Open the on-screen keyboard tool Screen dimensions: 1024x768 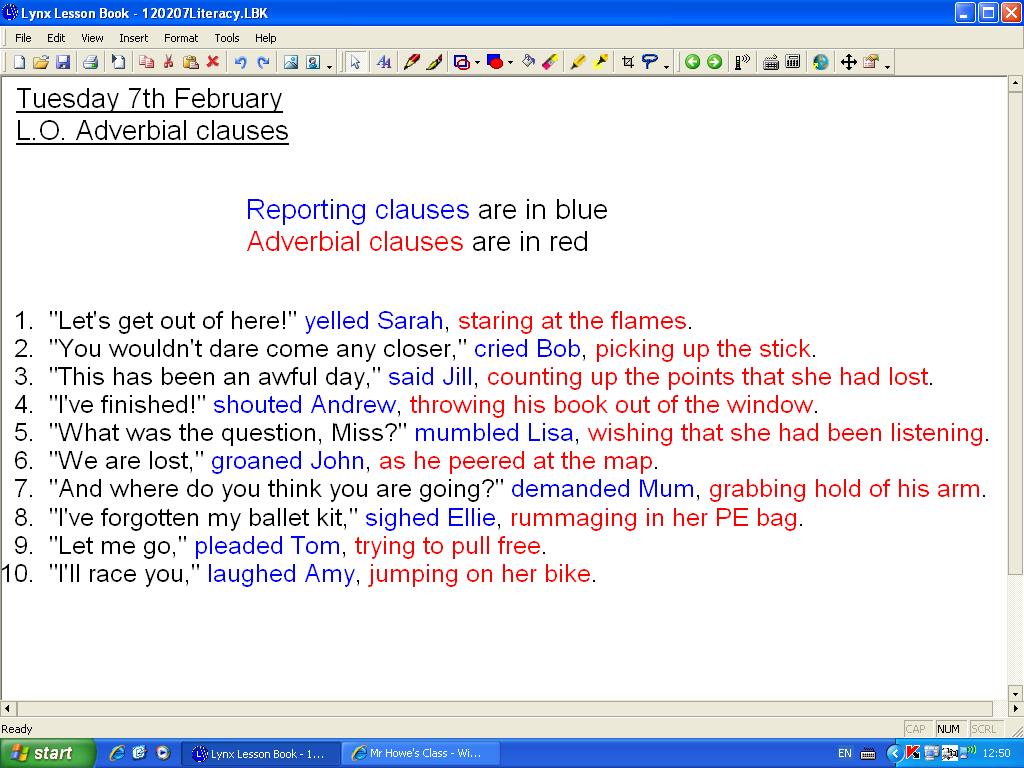click(x=771, y=61)
